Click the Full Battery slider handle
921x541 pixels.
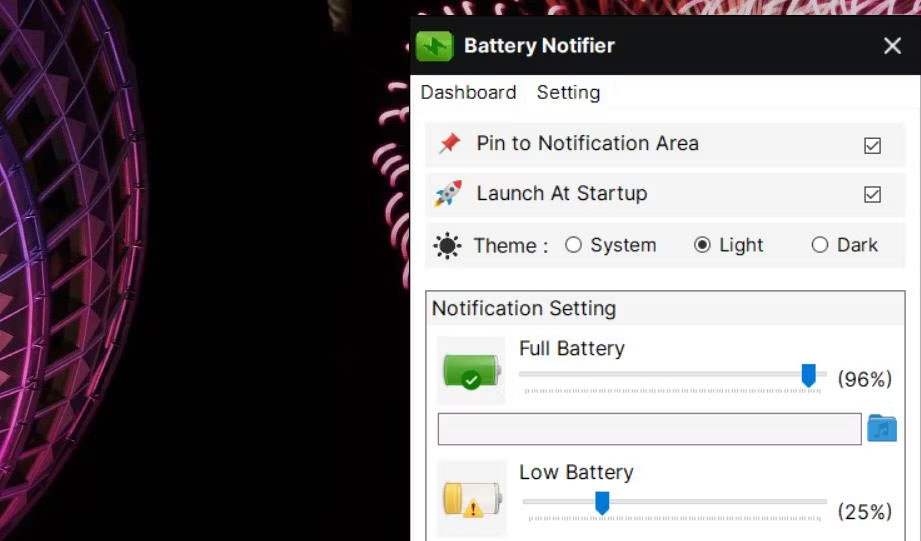[x=808, y=375]
